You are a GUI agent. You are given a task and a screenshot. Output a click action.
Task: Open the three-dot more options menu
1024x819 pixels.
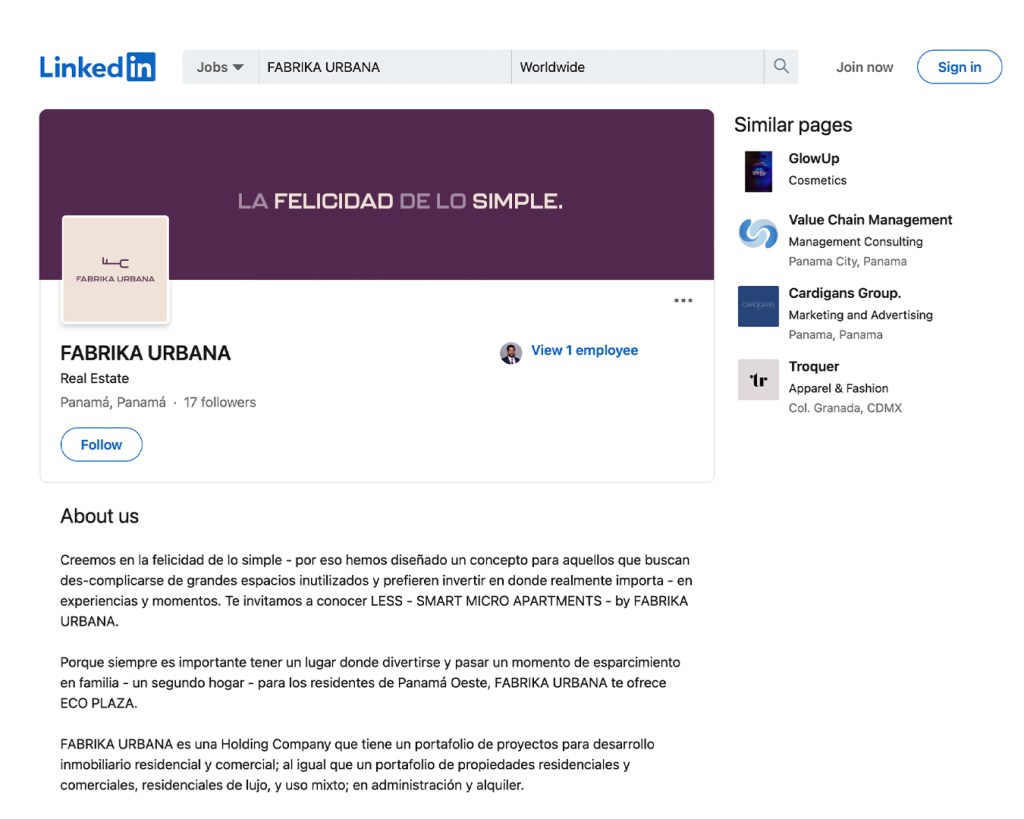(683, 301)
